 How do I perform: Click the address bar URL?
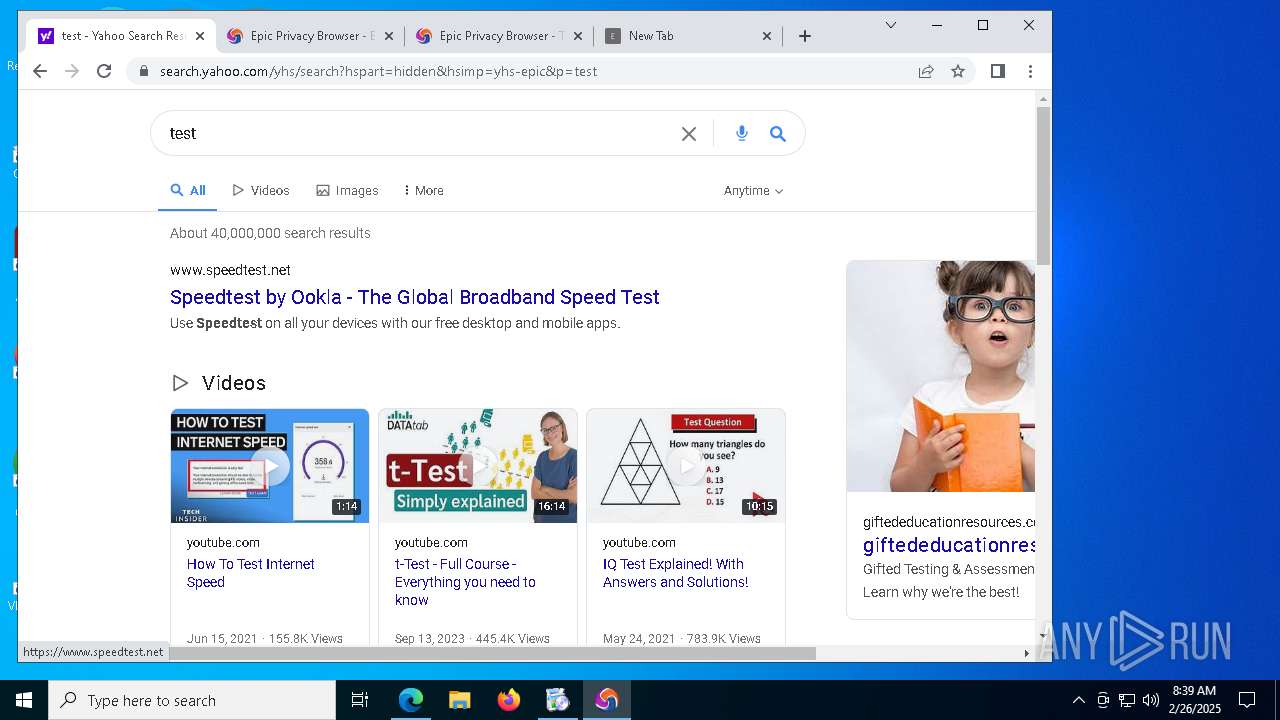coord(378,71)
